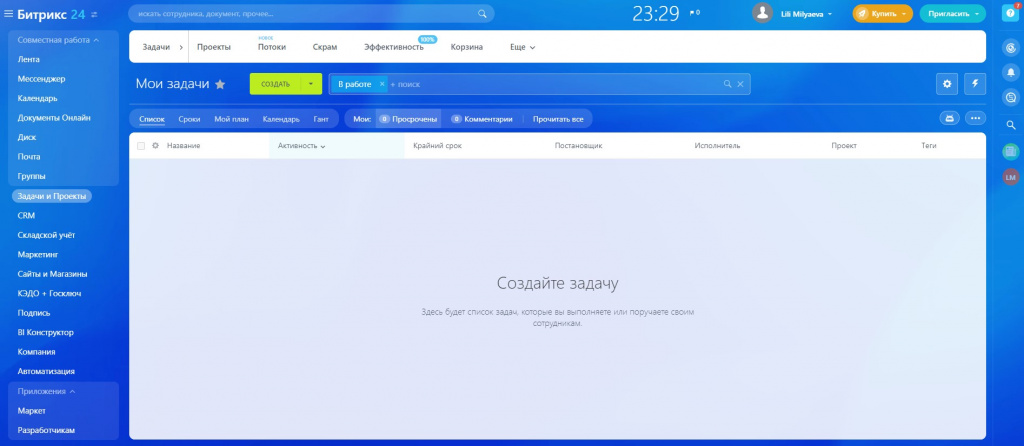The width and height of the screenshot is (1024, 446).
Task: Open the green news avatar in right sidebar
Action: 1011,151
